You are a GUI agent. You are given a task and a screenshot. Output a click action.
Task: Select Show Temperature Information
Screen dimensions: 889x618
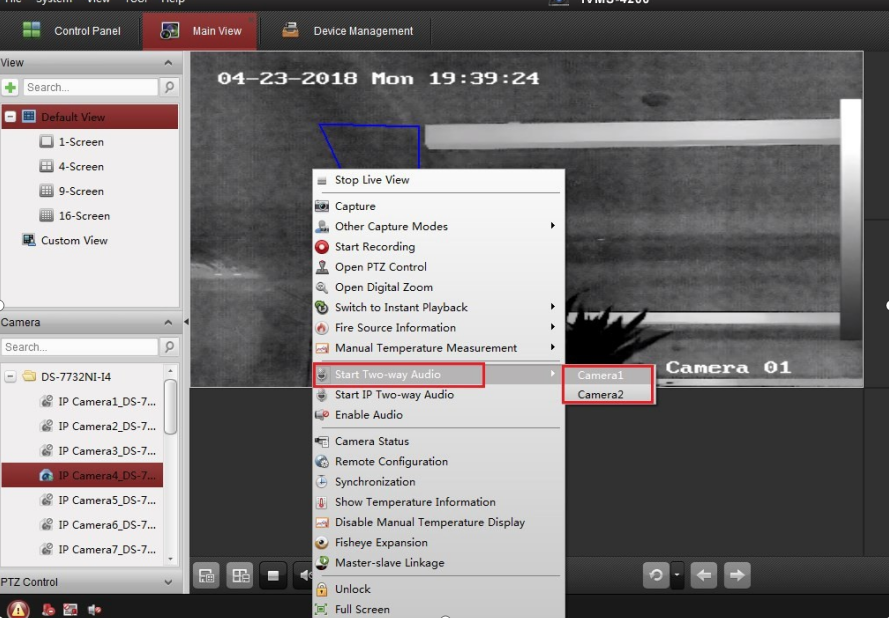point(438,502)
